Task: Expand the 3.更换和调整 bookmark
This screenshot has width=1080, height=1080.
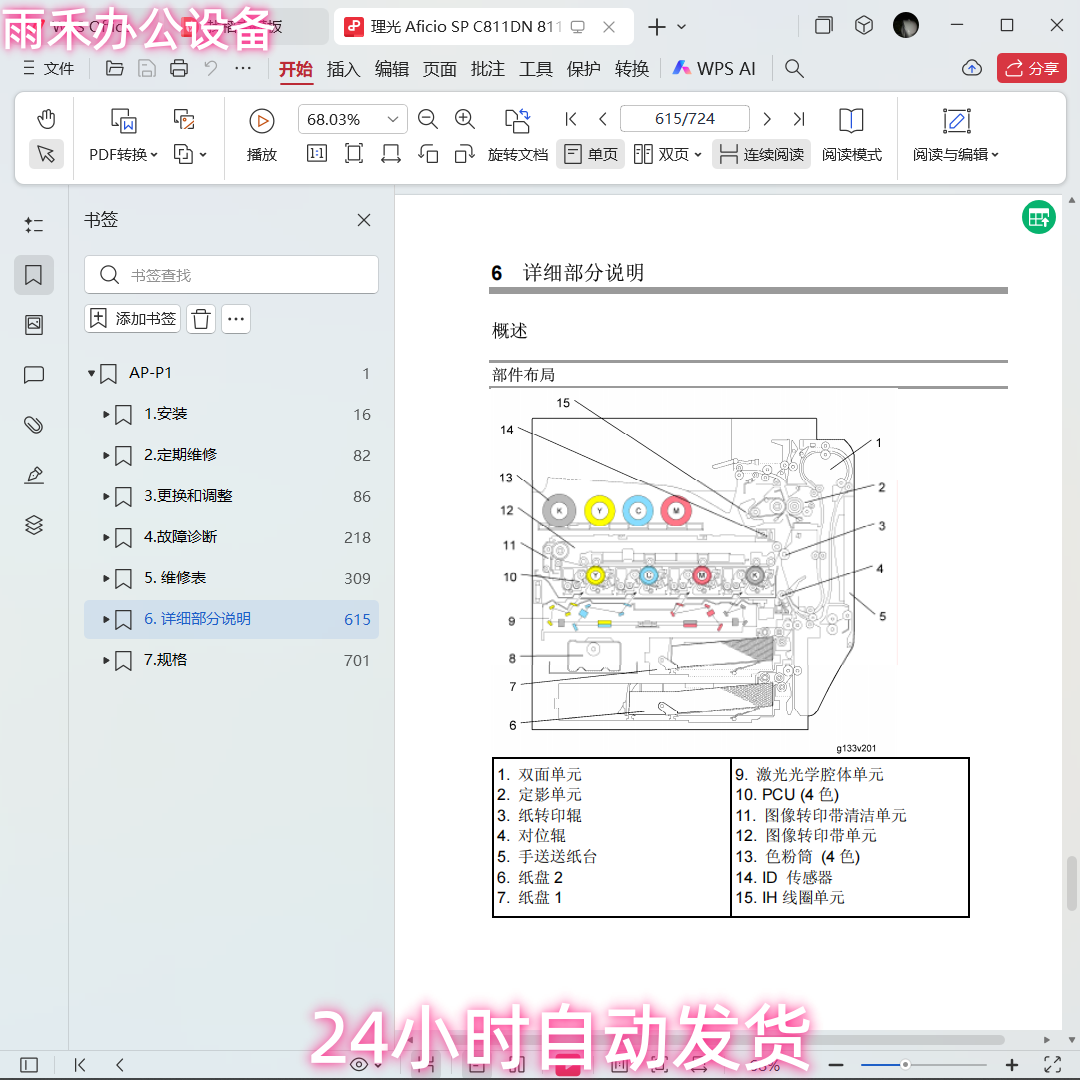Action: [106, 496]
